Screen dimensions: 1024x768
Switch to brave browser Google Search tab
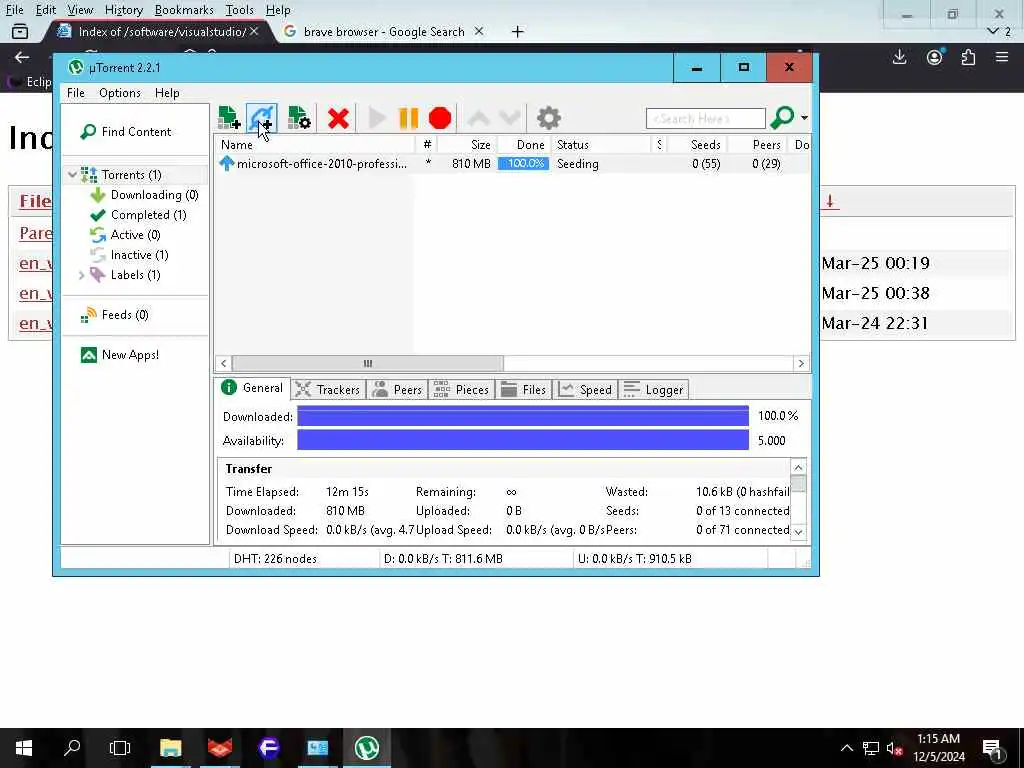[384, 31]
